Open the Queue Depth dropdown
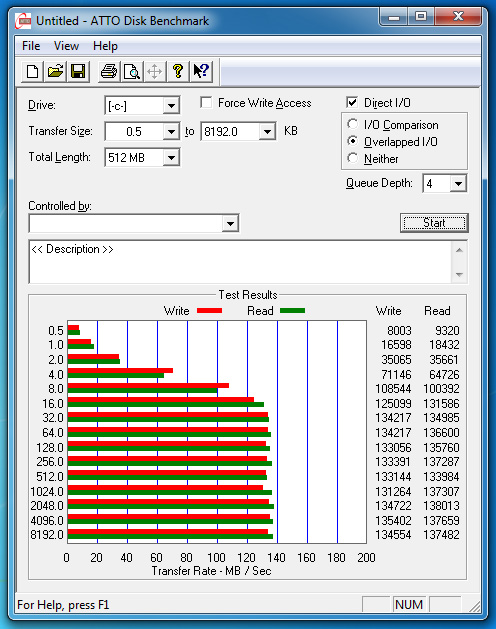The width and height of the screenshot is (496, 629). coord(458,184)
